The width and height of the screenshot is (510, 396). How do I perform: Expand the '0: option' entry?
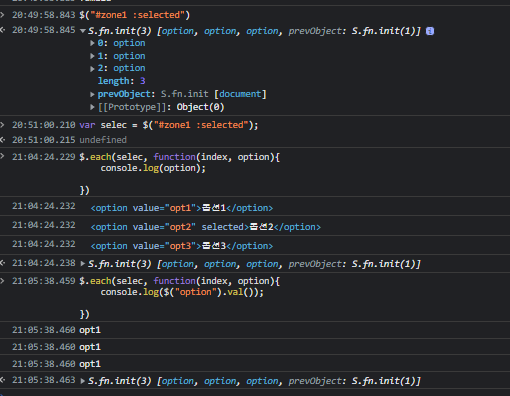click(92, 43)
